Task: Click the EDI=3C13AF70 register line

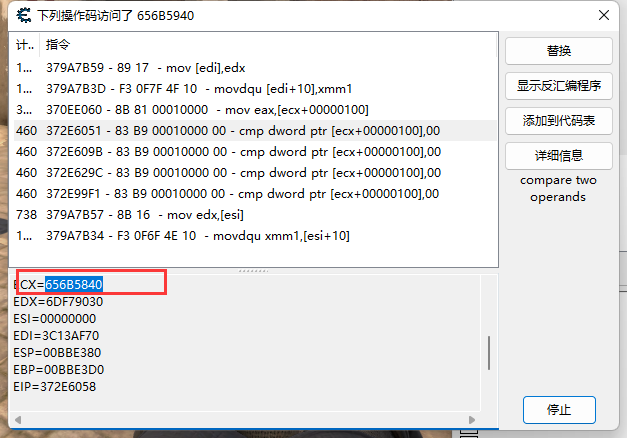Action: point(56,336)
